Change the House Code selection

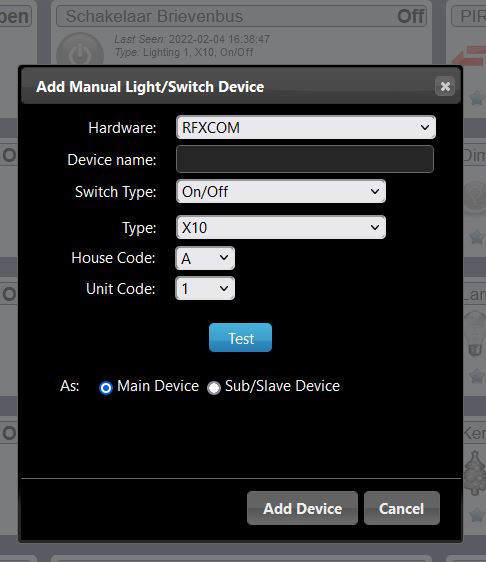pyautogui.click(x=205, y=258)
